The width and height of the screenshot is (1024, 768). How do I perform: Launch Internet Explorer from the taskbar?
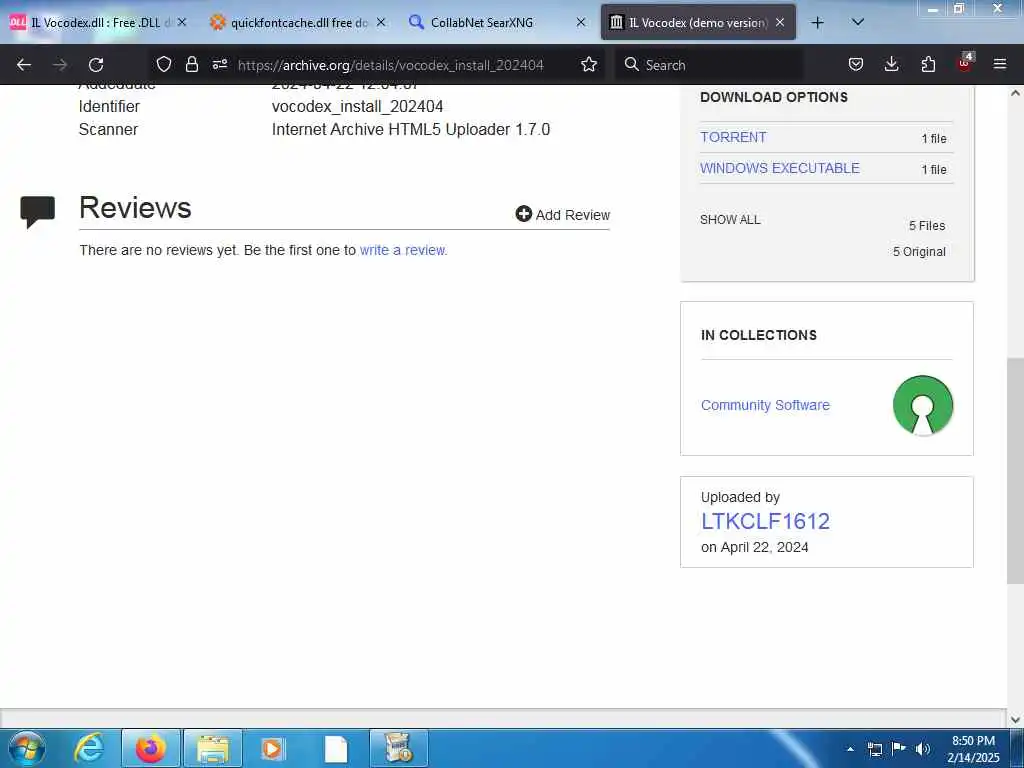coord(89,748)
